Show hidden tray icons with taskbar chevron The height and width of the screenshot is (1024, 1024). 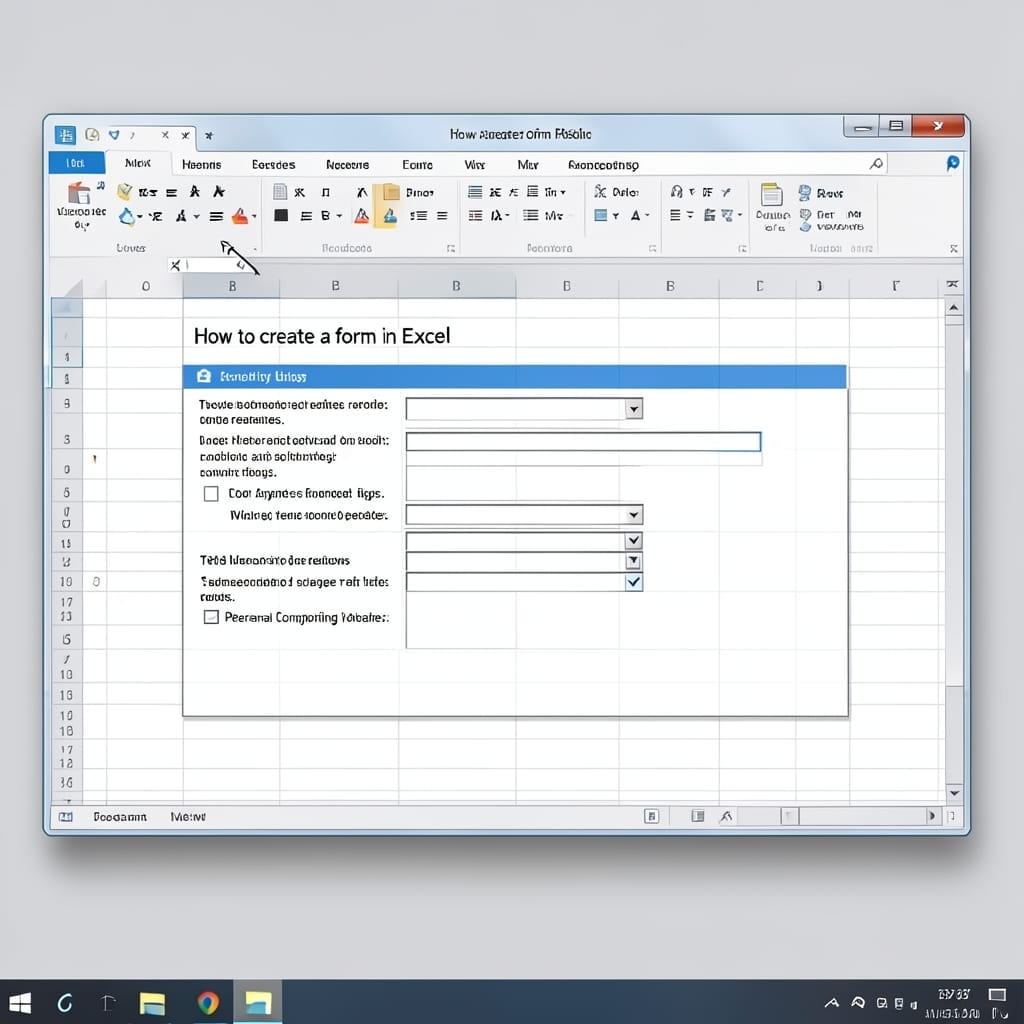tap(831, 1002)
